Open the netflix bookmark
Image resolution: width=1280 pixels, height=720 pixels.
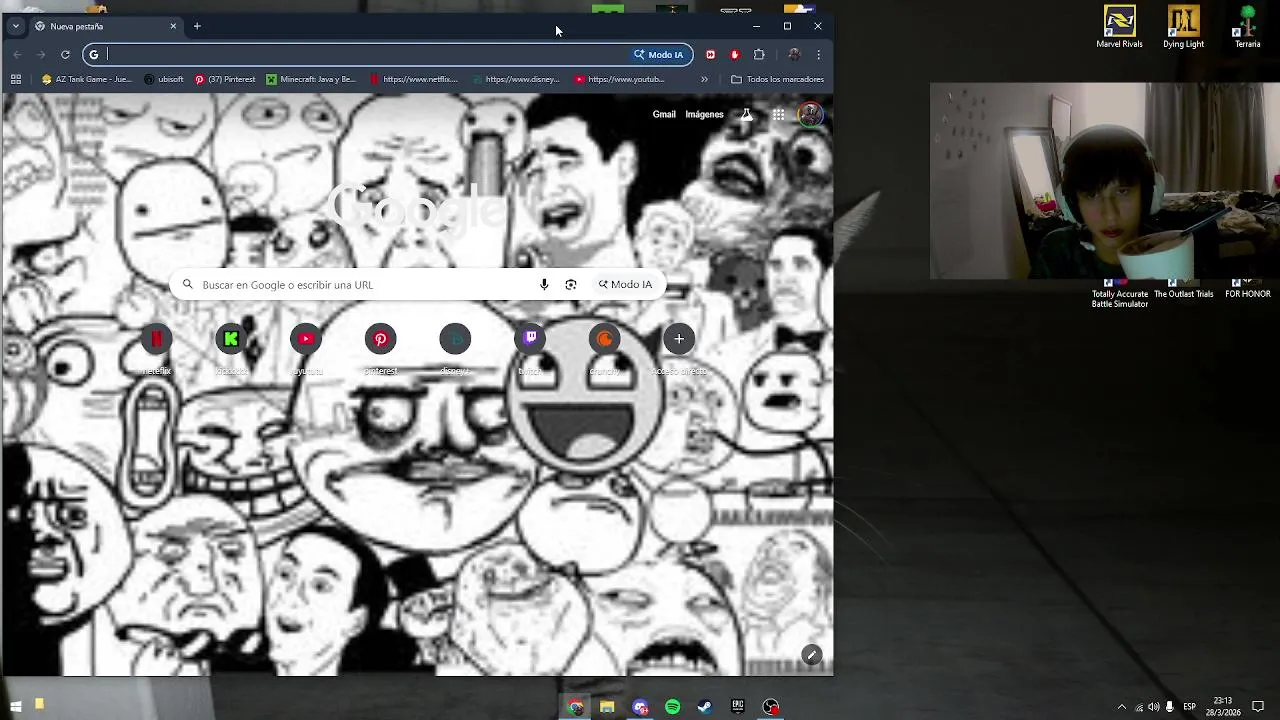(414, 79)
